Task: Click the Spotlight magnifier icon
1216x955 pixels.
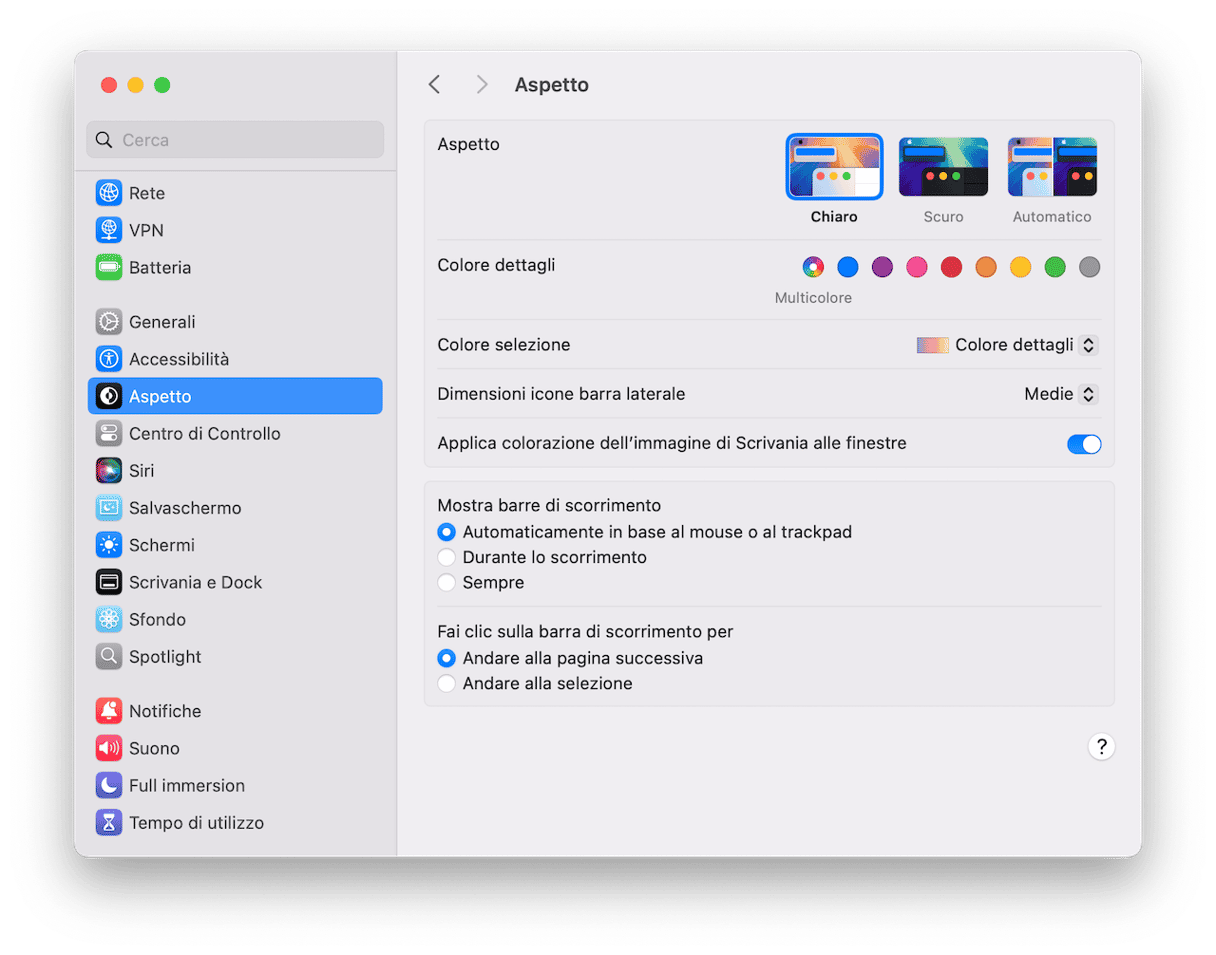Action: (109, 656)
